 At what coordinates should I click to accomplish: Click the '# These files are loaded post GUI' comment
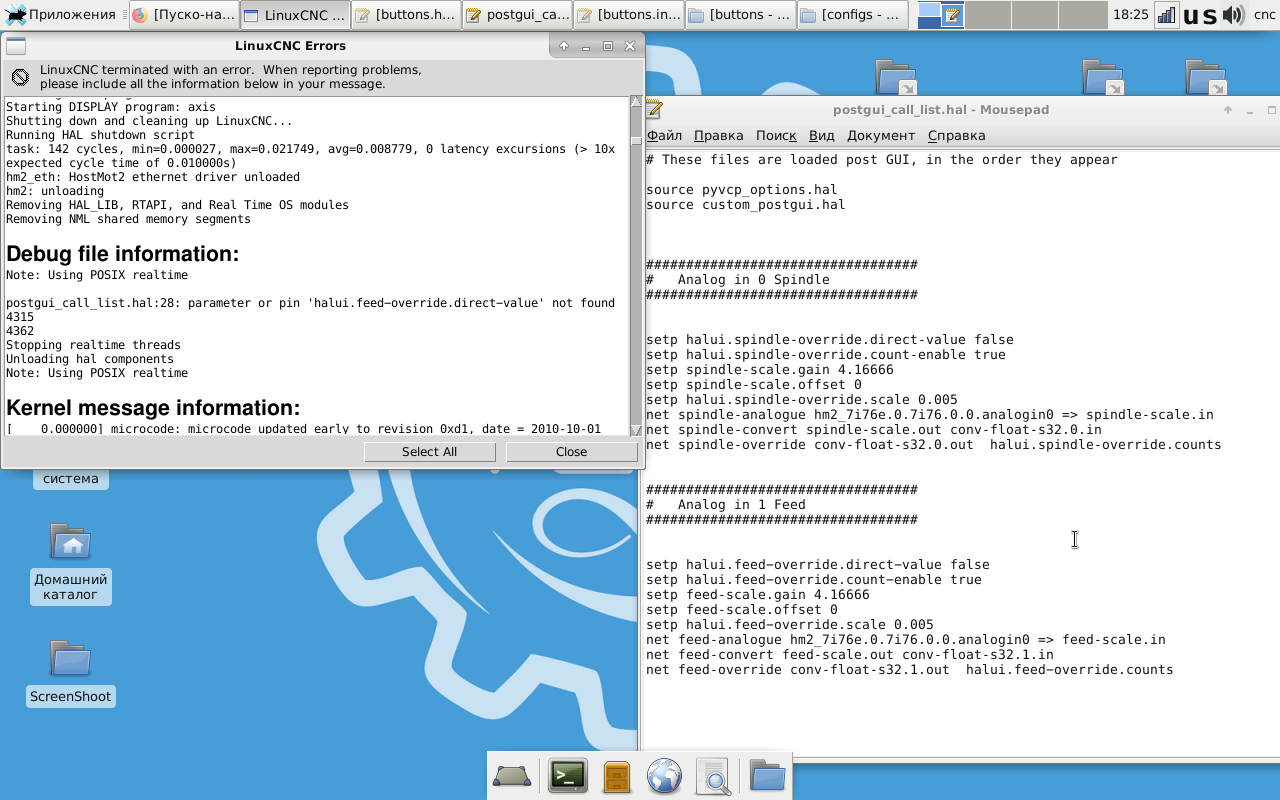(881, 160)
